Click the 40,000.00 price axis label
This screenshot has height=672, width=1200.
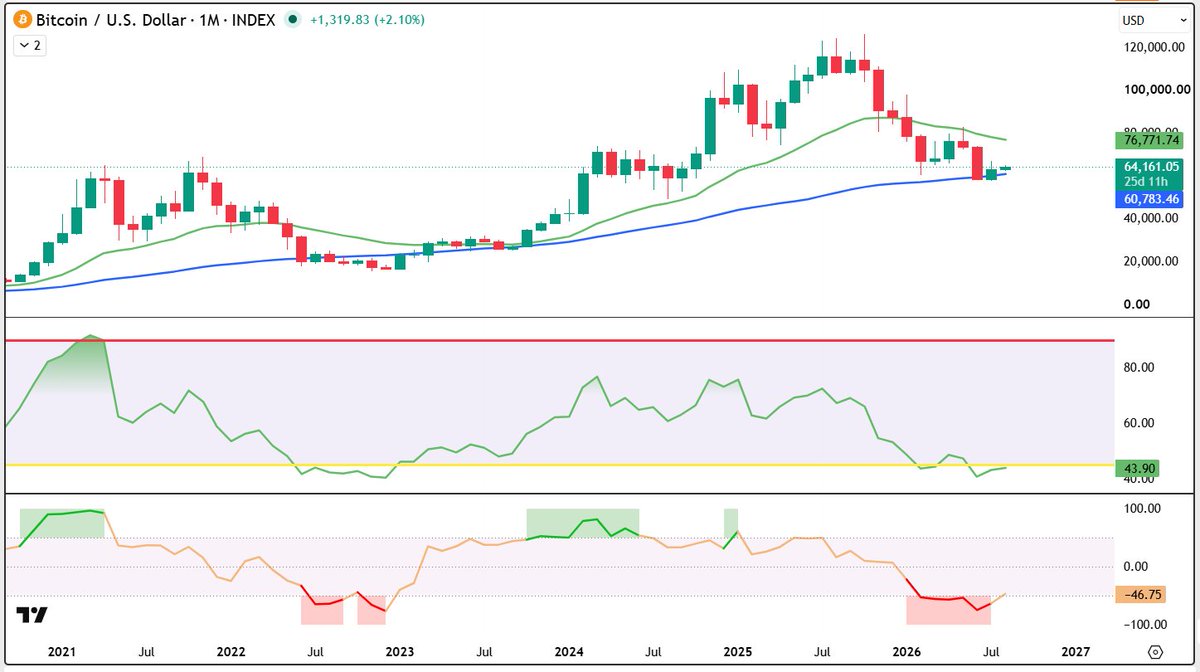1152,218
